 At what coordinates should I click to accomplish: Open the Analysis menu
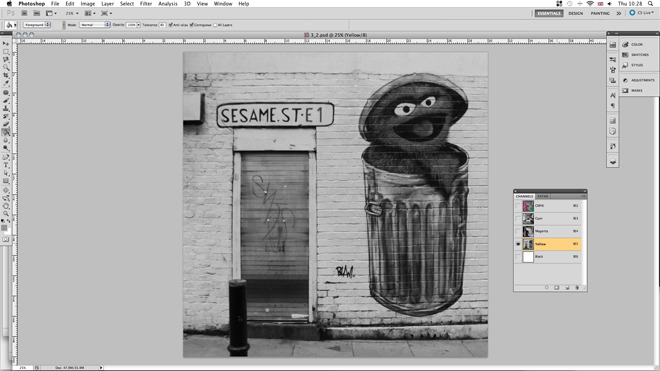point(168,3)
